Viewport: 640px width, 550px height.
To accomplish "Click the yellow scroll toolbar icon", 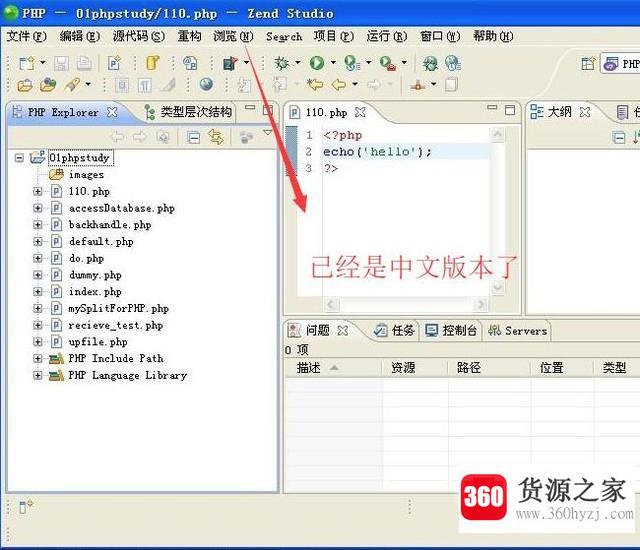I will (x=152, y=63).
